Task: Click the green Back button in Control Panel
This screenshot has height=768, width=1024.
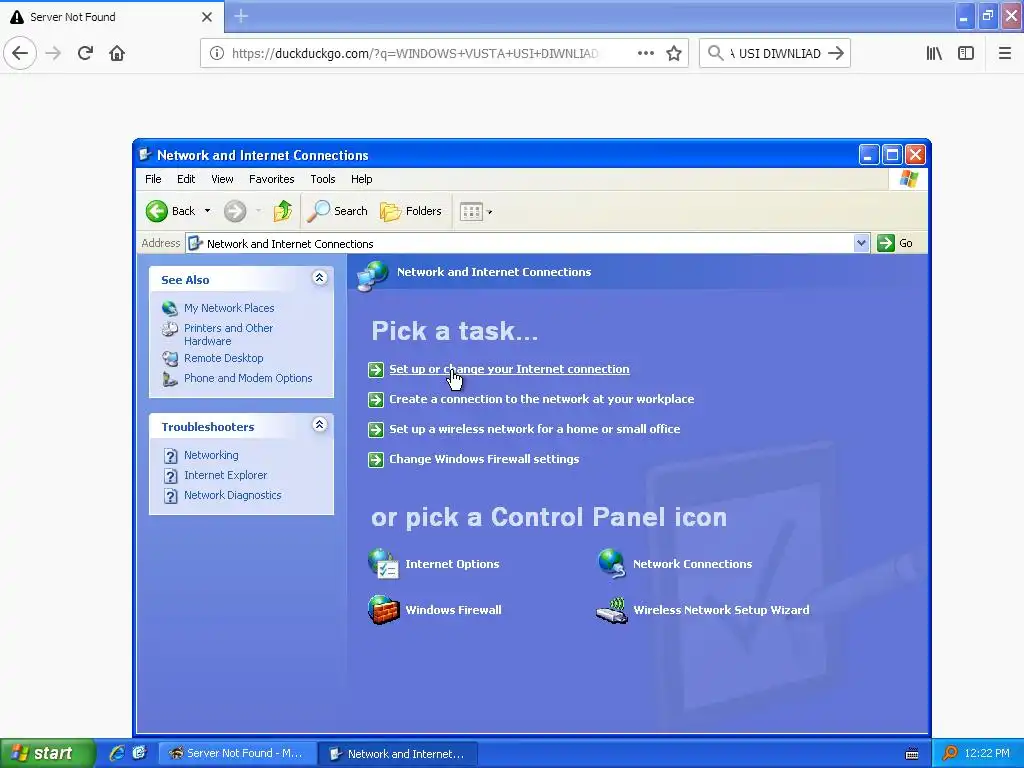Action: [x=170, y=211]
